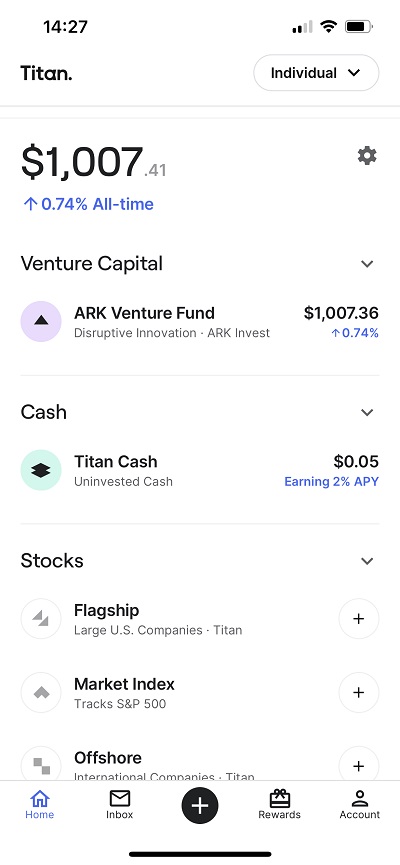
Task: Open portfolio settings gear icon
Action: coord(367,156)
